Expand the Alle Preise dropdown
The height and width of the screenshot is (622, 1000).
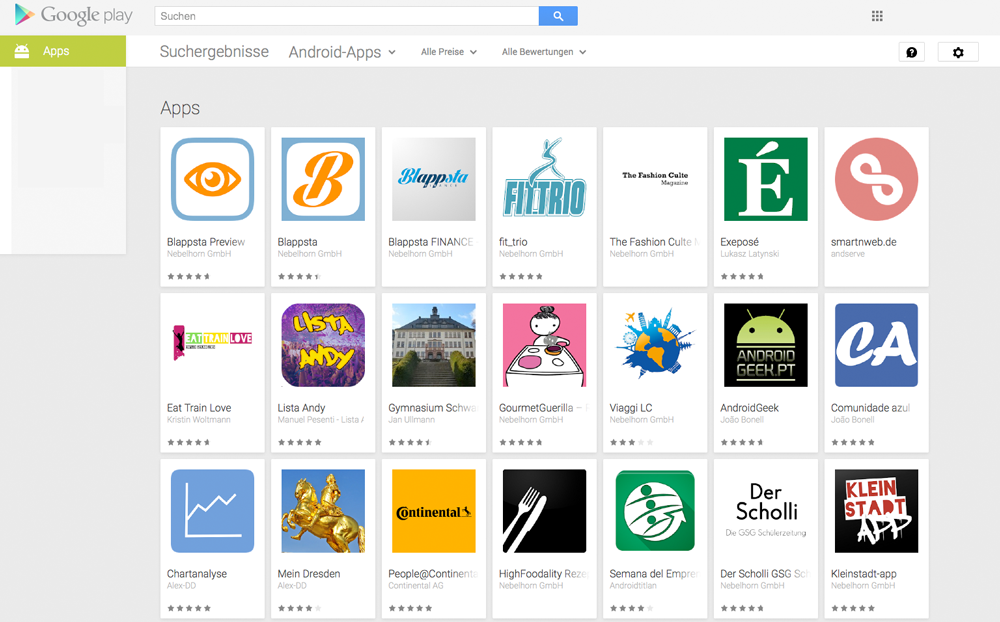[x=449, y=52]
